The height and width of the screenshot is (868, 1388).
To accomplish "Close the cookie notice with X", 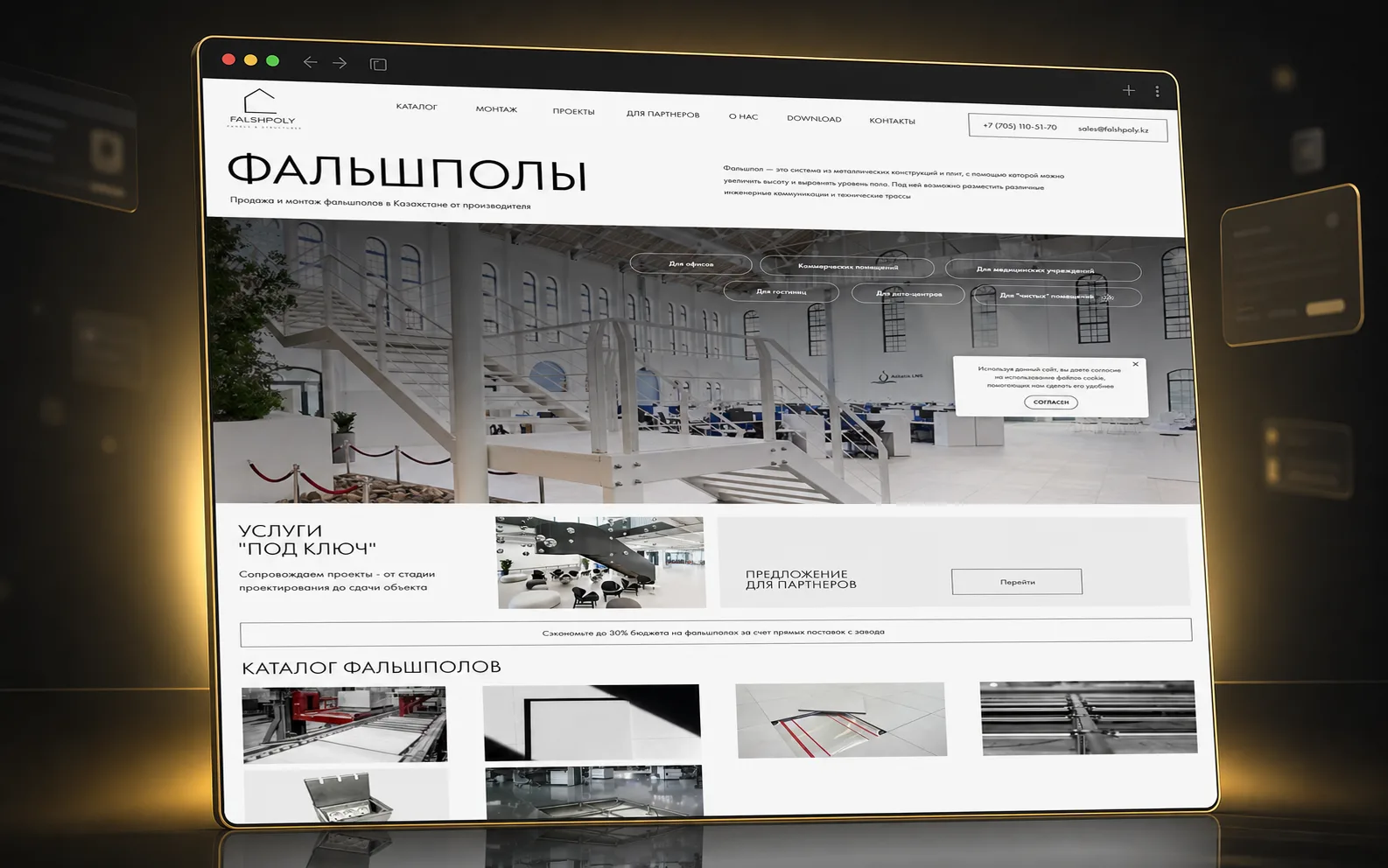I will point(1135,364).
